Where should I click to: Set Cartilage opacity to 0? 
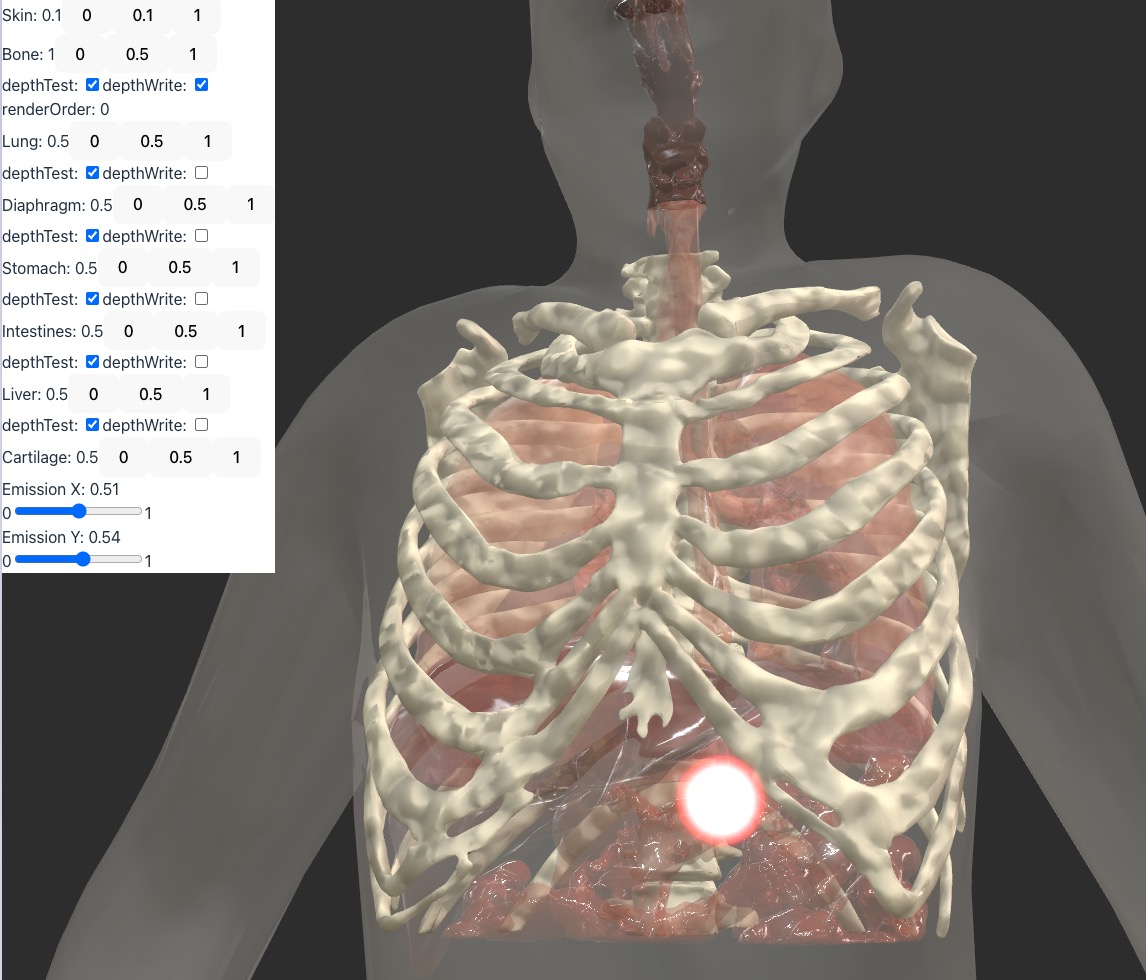(x=124, y=457)
